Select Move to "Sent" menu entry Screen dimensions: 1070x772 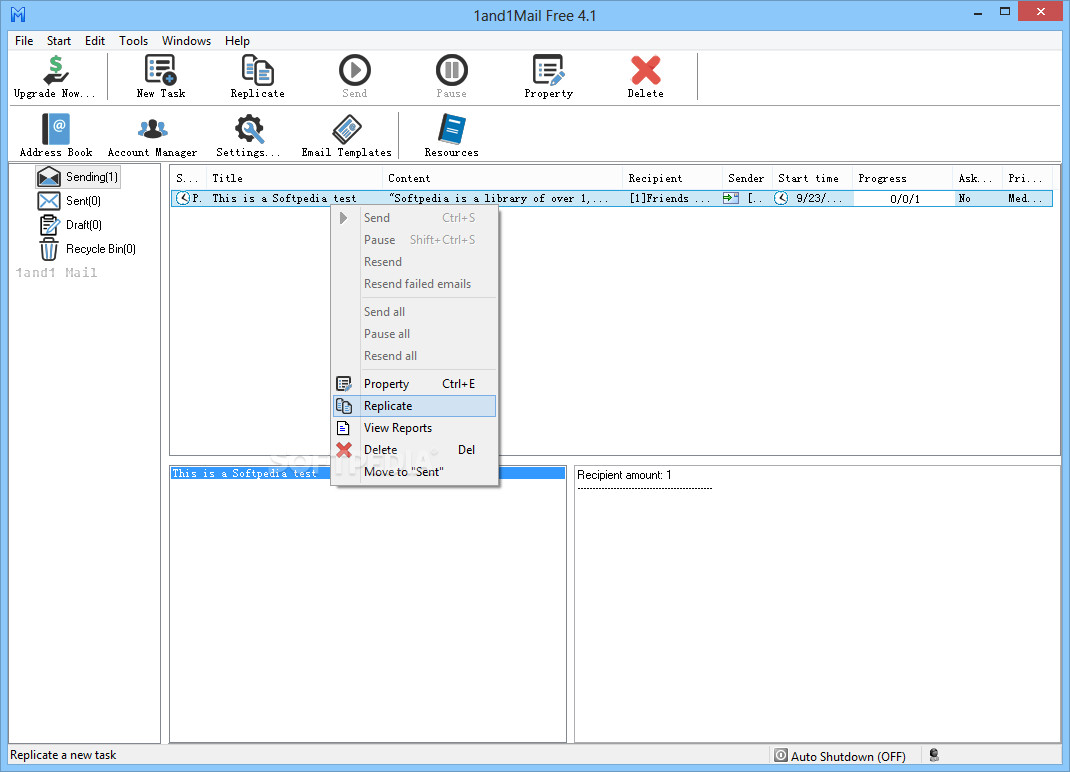click(414, 472)
